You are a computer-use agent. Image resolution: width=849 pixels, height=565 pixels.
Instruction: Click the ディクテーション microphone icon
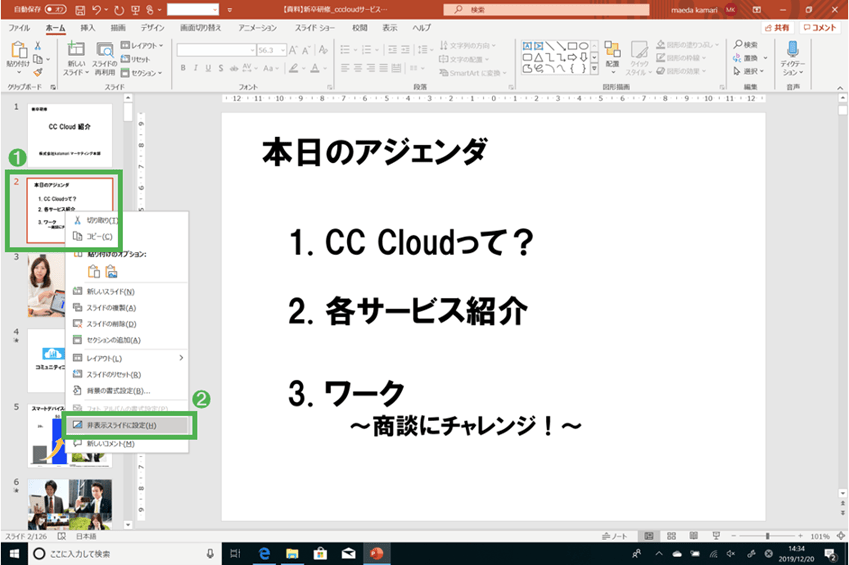(793, 50)
